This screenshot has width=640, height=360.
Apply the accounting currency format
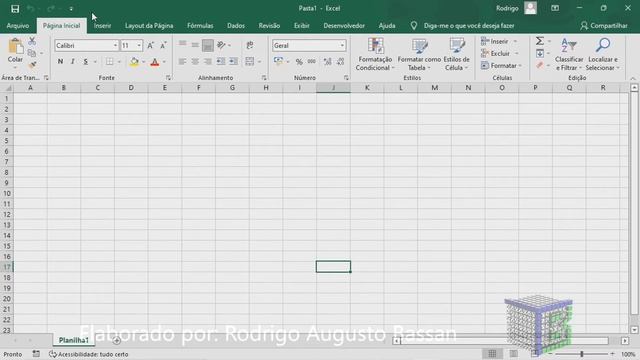279,62
